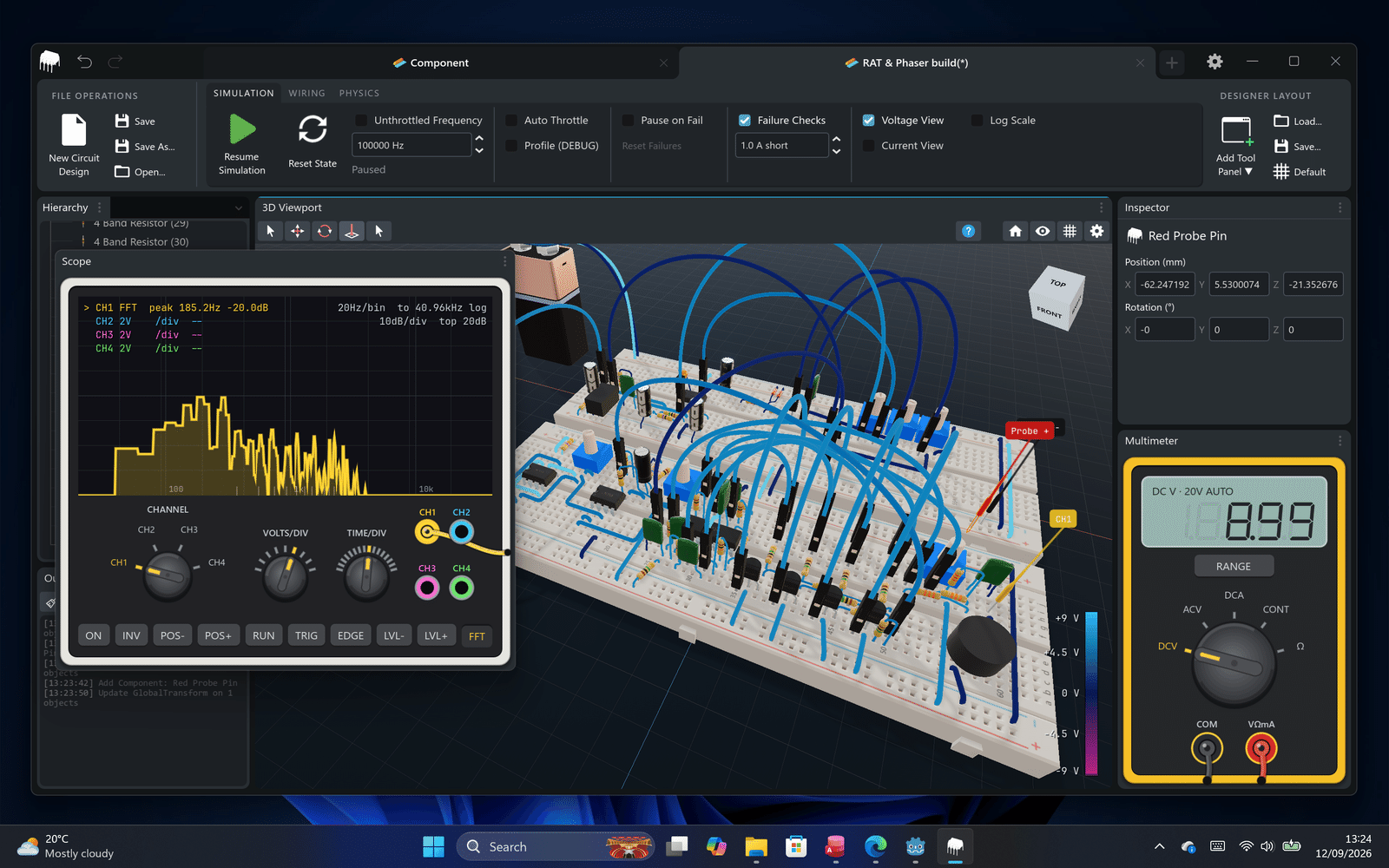Click the viewport orientation cube

point(1057,298)
